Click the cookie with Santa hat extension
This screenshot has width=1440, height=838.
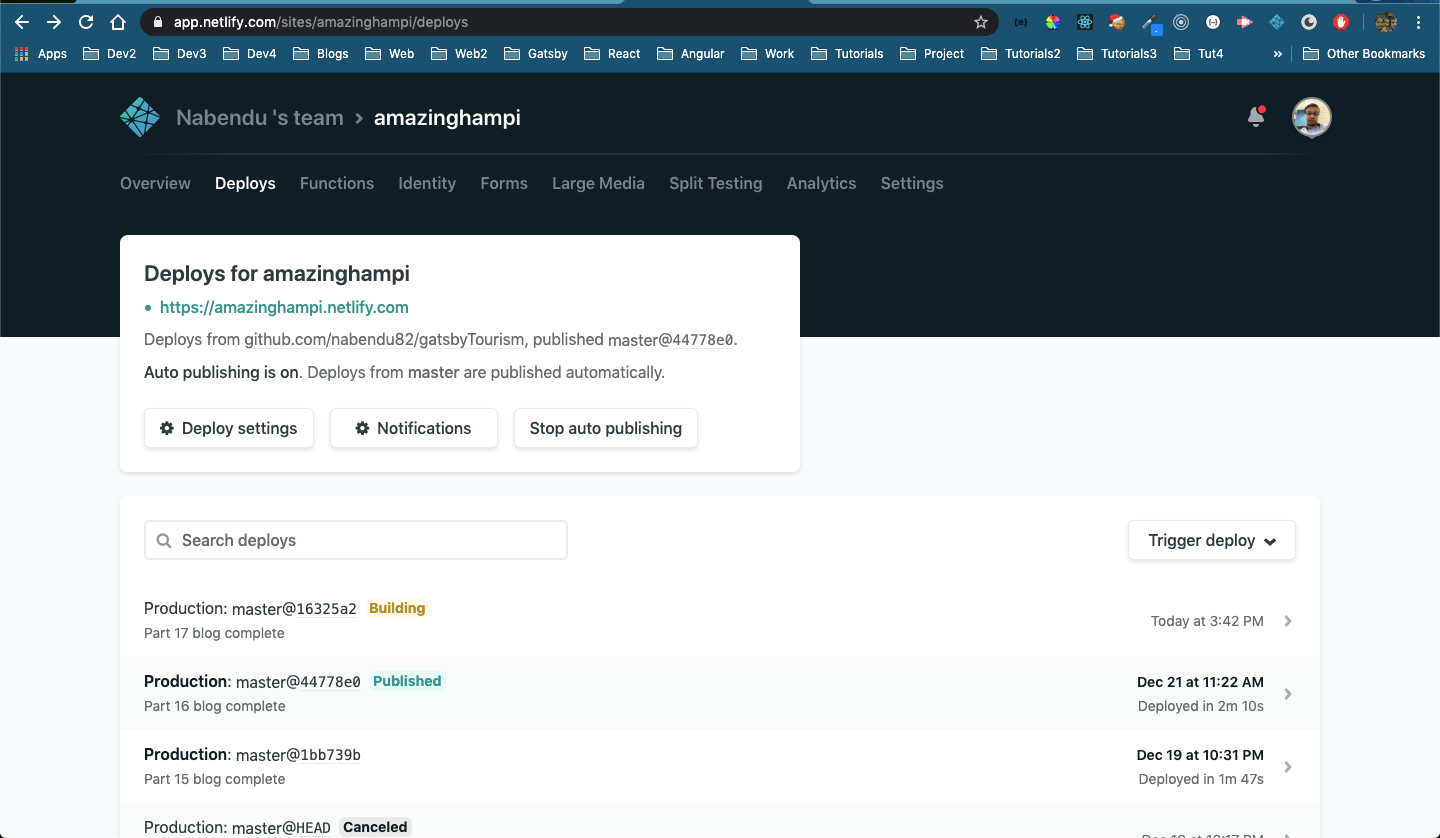coord(1117,22)
